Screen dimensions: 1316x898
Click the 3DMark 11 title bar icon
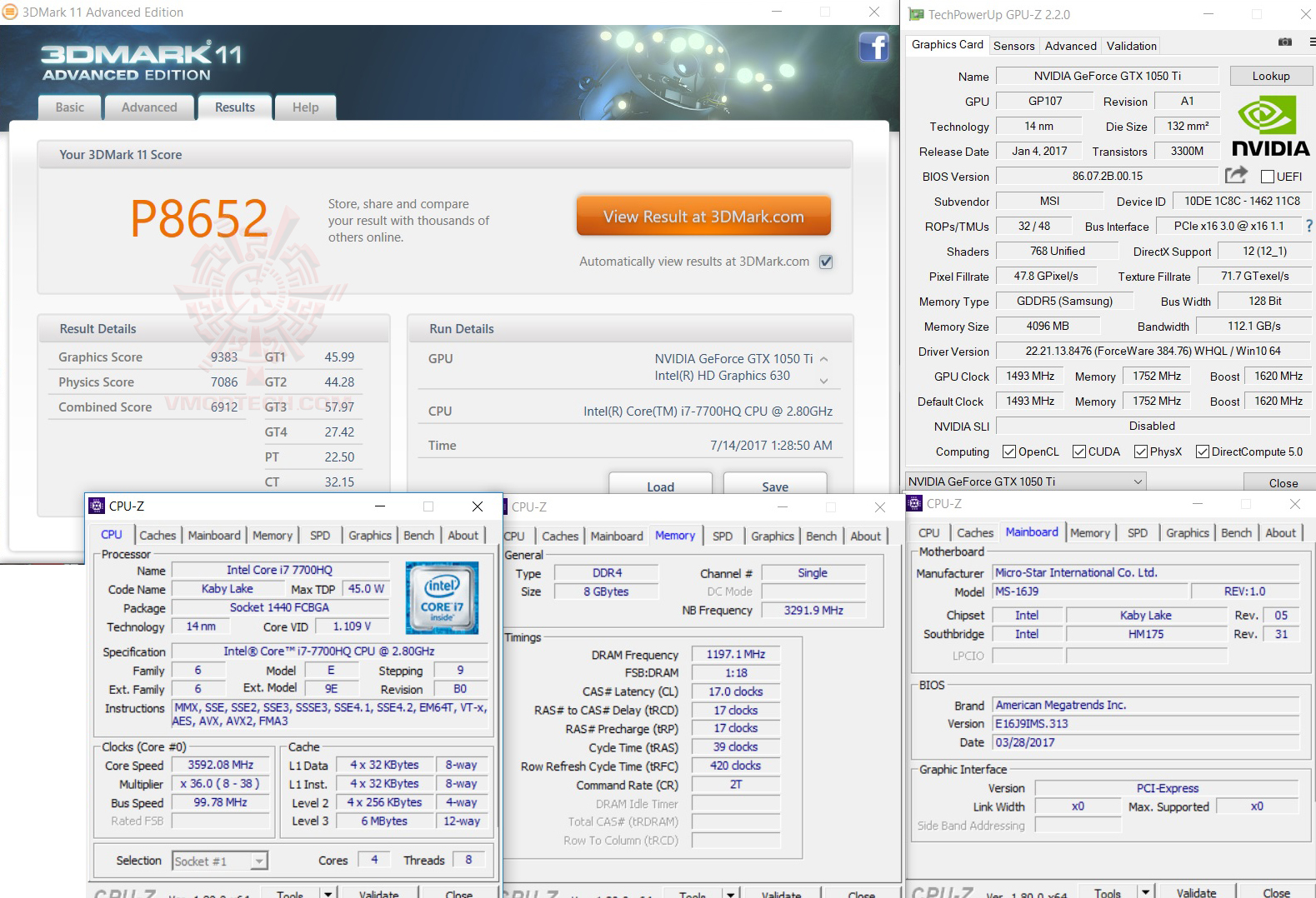pos(11,12)
